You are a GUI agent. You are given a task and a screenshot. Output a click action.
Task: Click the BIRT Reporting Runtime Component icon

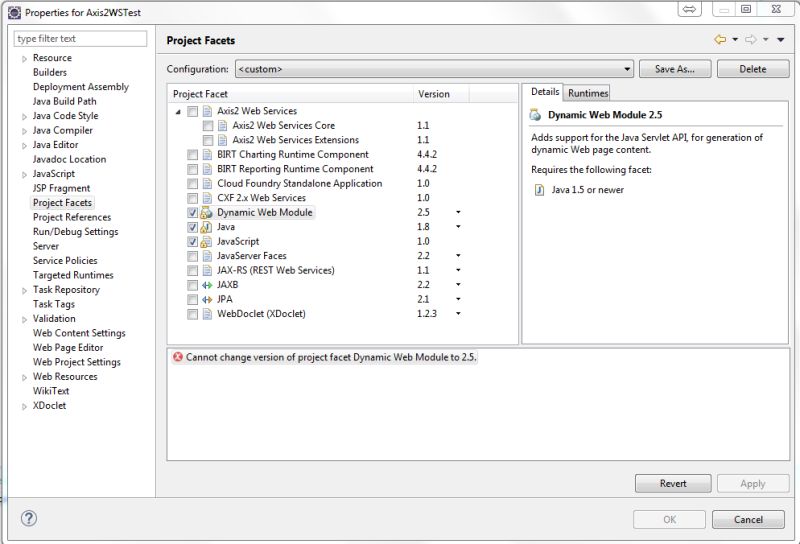pyautogui.click(x=207, y=168)
